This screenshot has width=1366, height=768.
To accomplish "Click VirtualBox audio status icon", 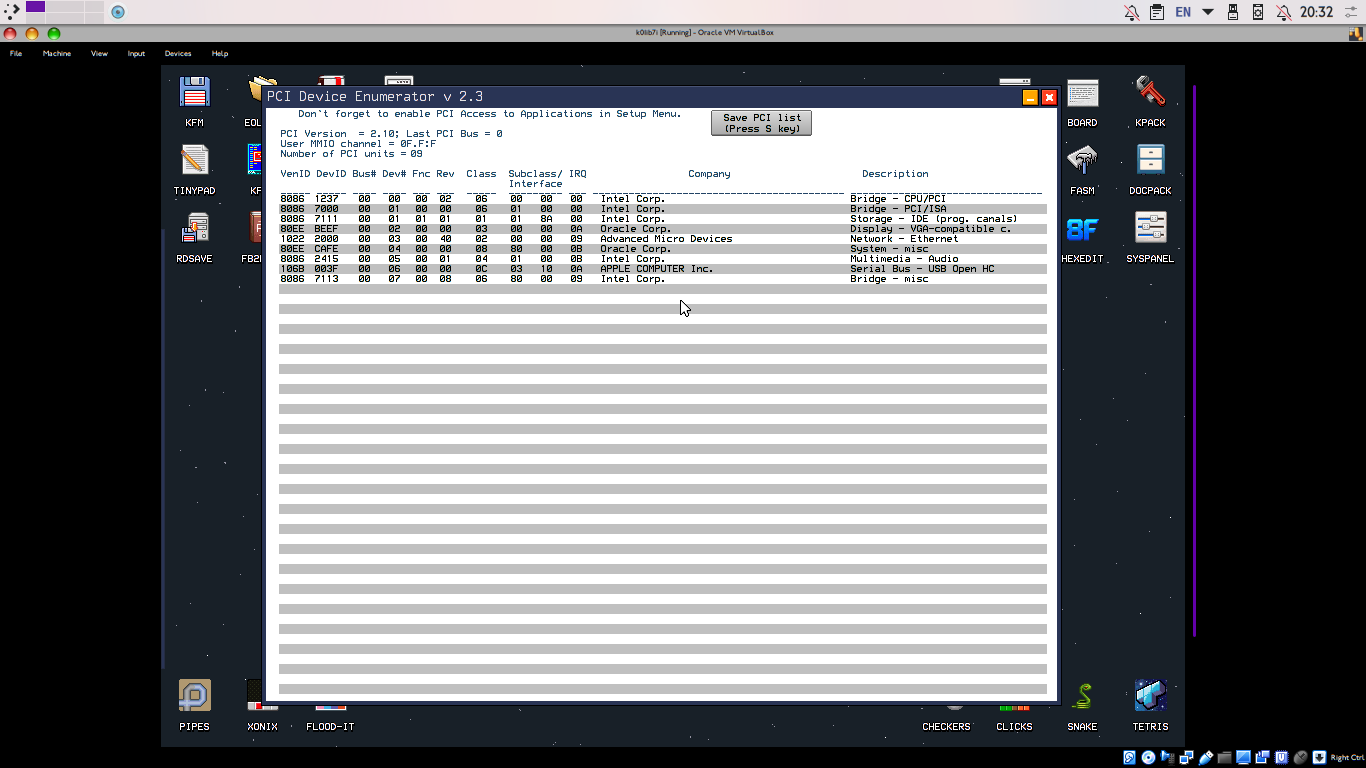I will pos(1167,757).
